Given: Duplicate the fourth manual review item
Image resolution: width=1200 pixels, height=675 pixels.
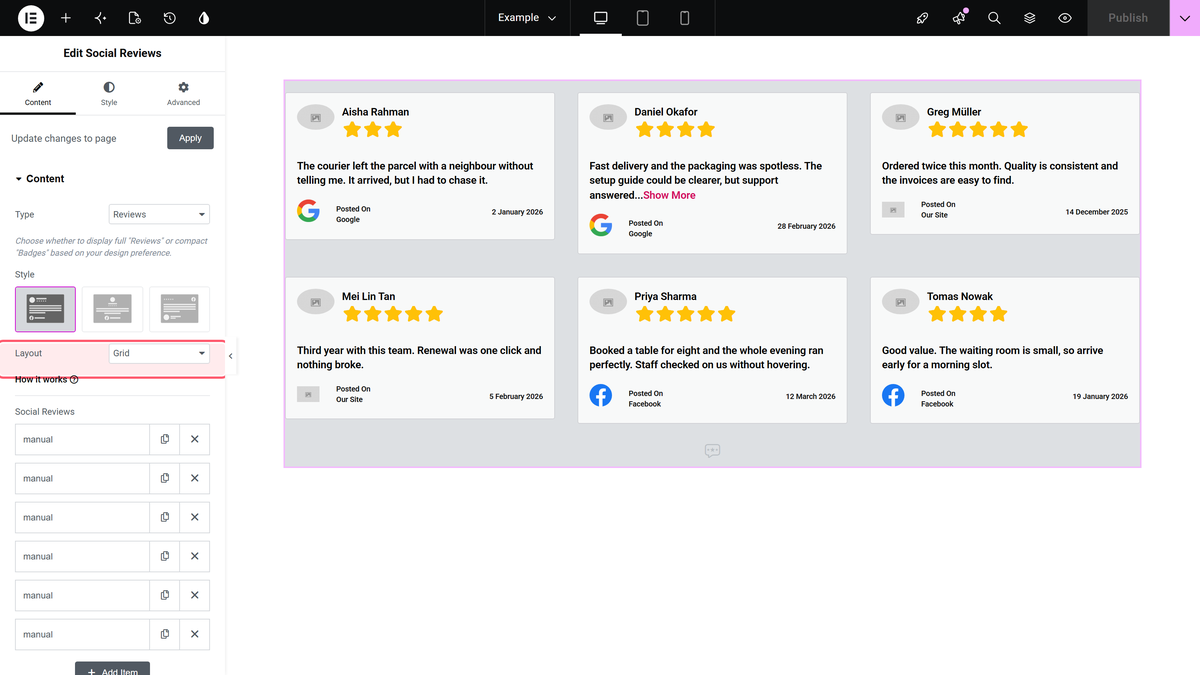Looking at the screenshot, I should (x=165, y=556).
